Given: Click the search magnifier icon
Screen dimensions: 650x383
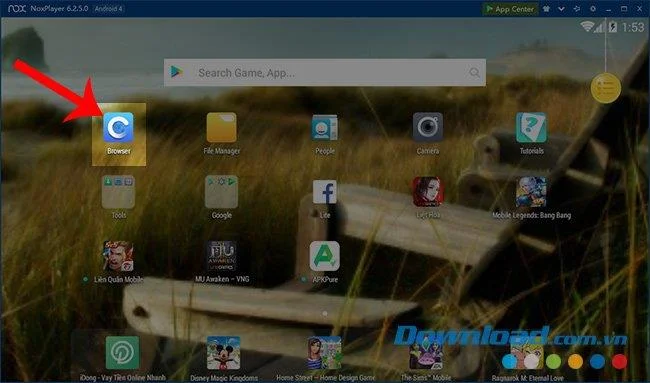Looking at the screenshot, I should 474,73.
